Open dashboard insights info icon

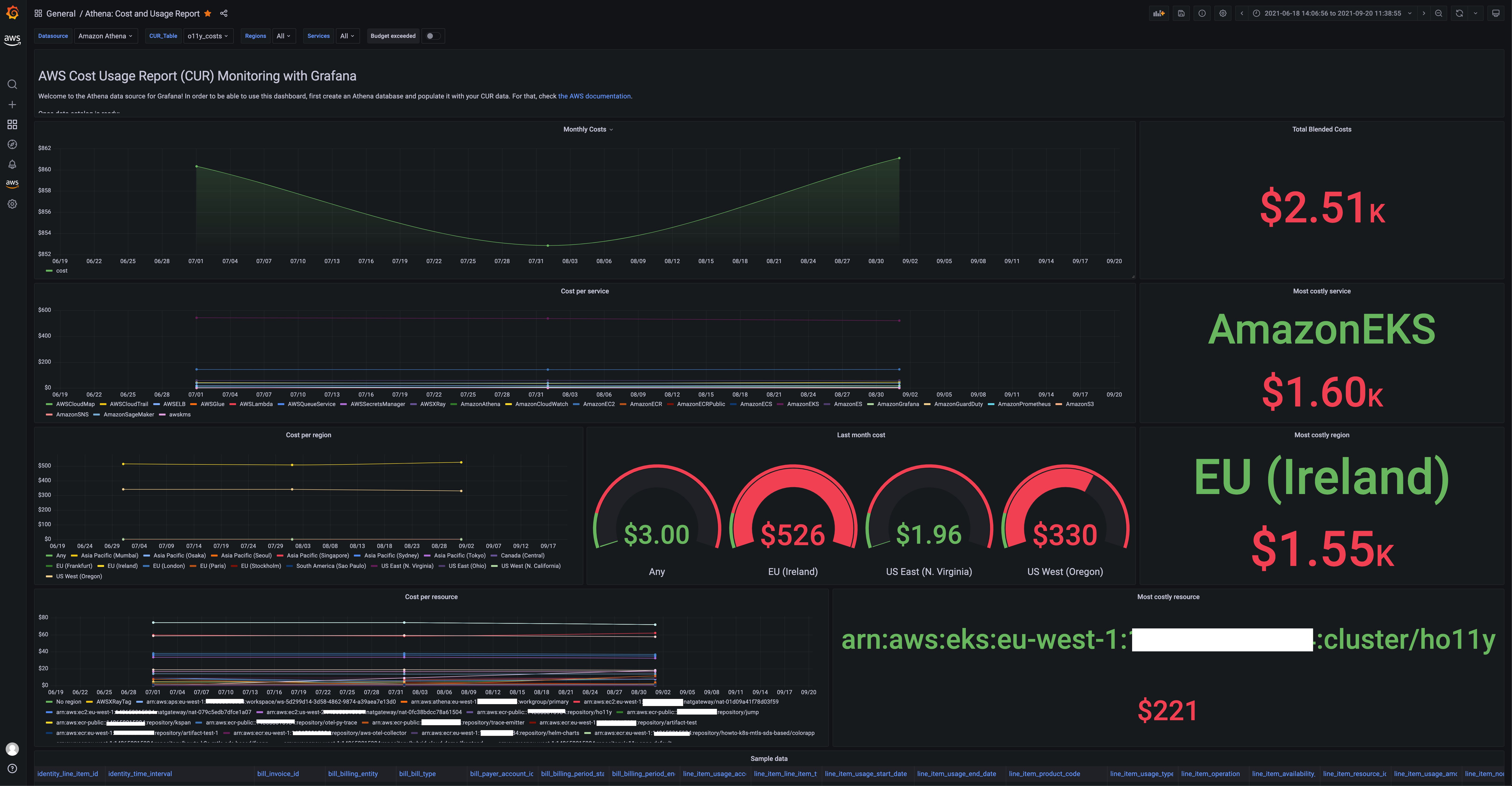(1202, 13)
